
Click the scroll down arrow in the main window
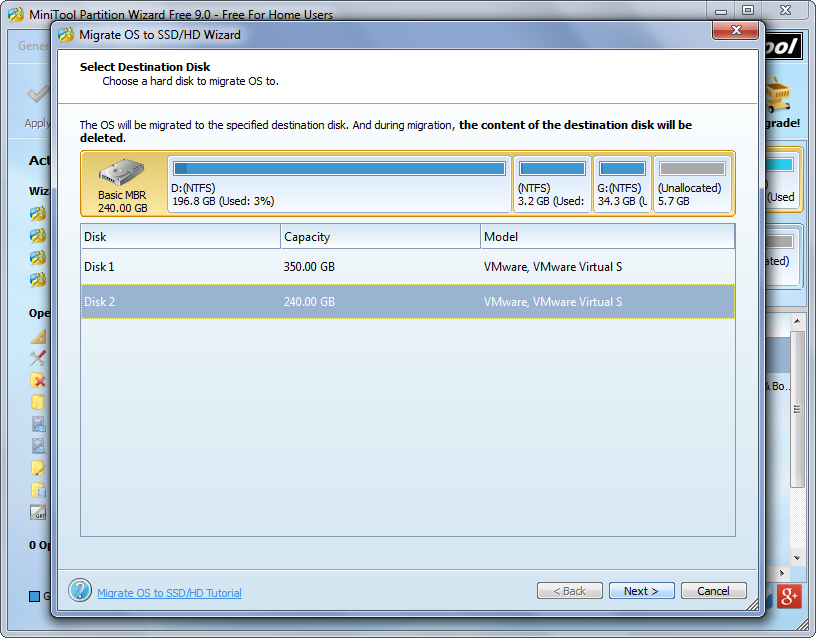[797, 558]
